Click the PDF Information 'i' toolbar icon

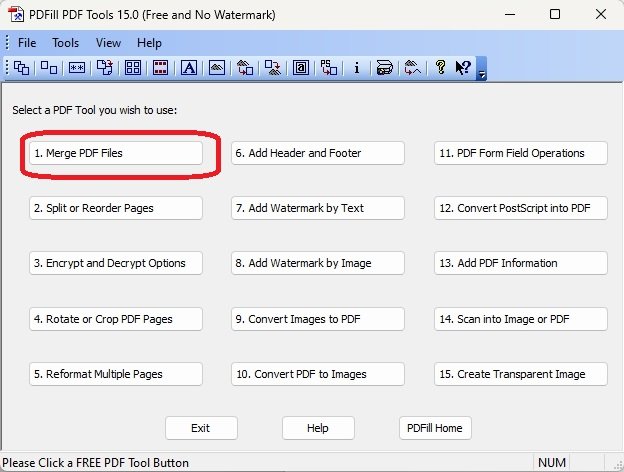click(x=357, y=68)
